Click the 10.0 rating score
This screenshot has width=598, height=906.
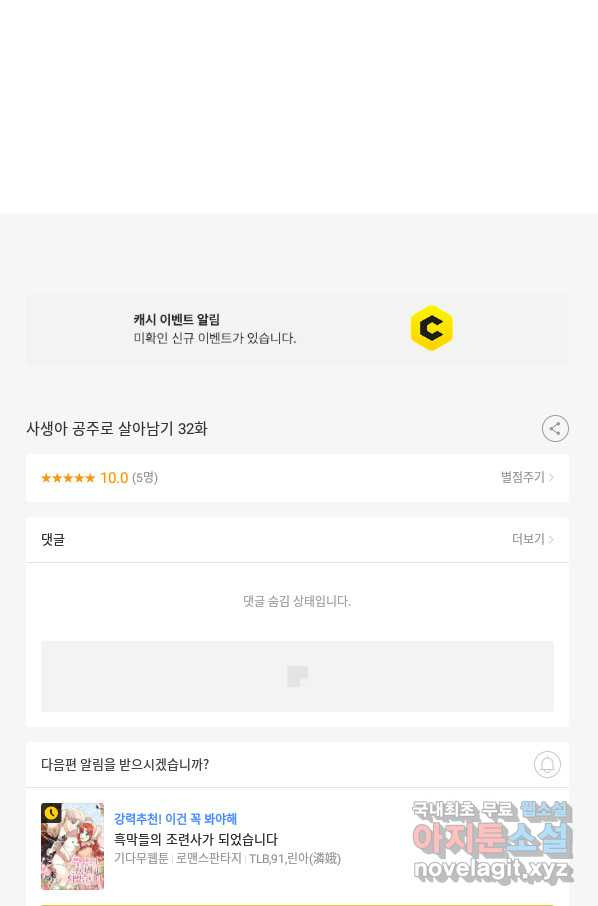click(x=114, y=478)
